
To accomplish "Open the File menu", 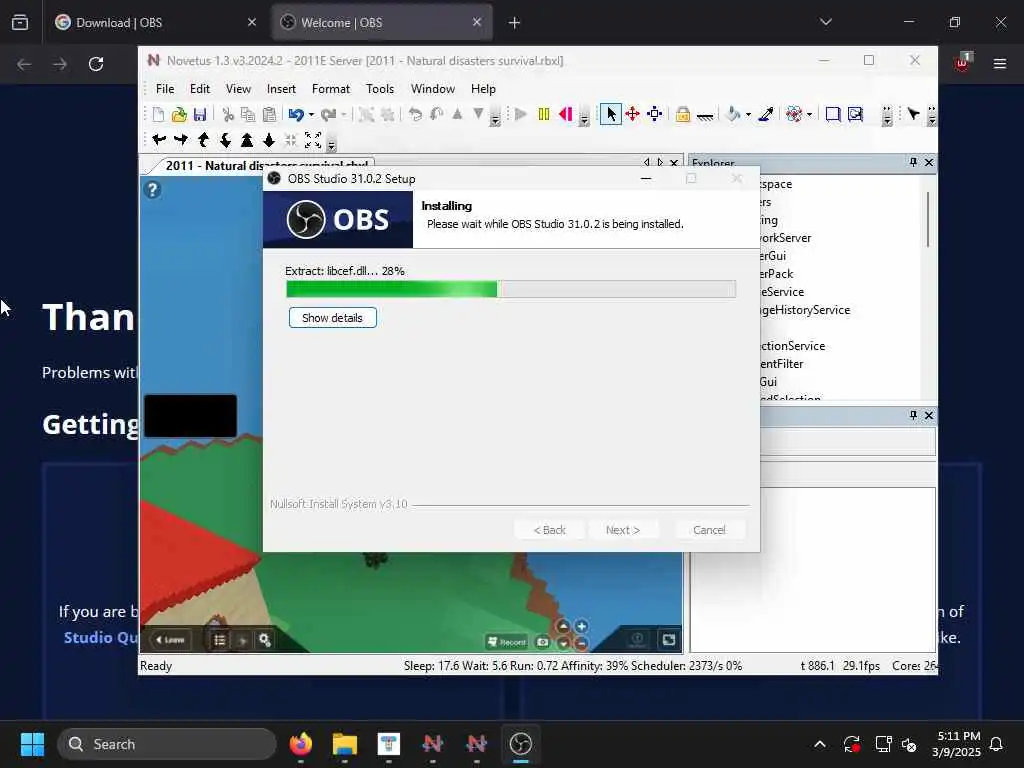I will pos(165,89).
